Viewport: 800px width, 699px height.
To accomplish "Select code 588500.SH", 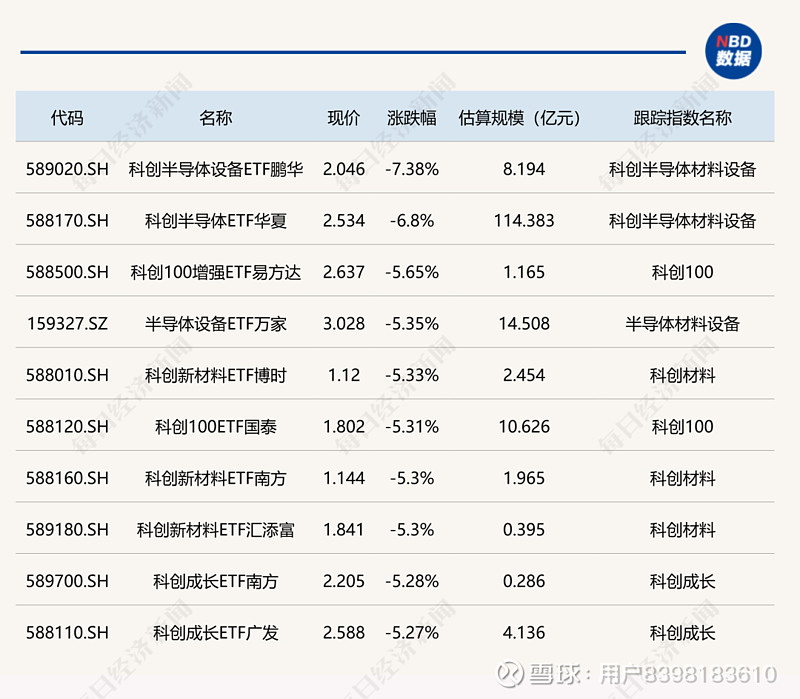I will [x=67, y=272].
